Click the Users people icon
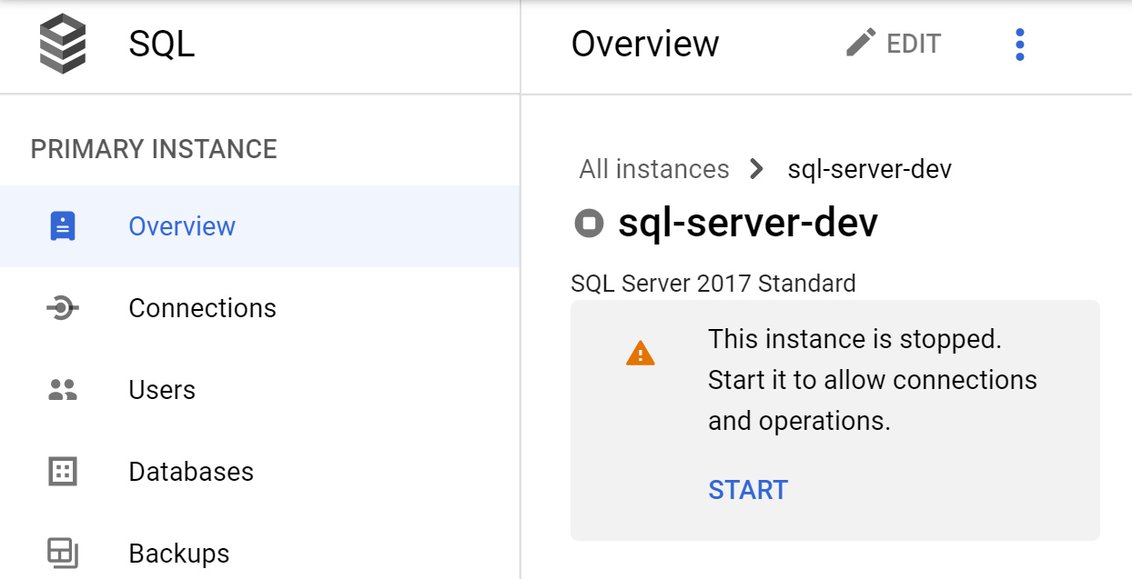The image size is (1132, 579). pos(63,390)
